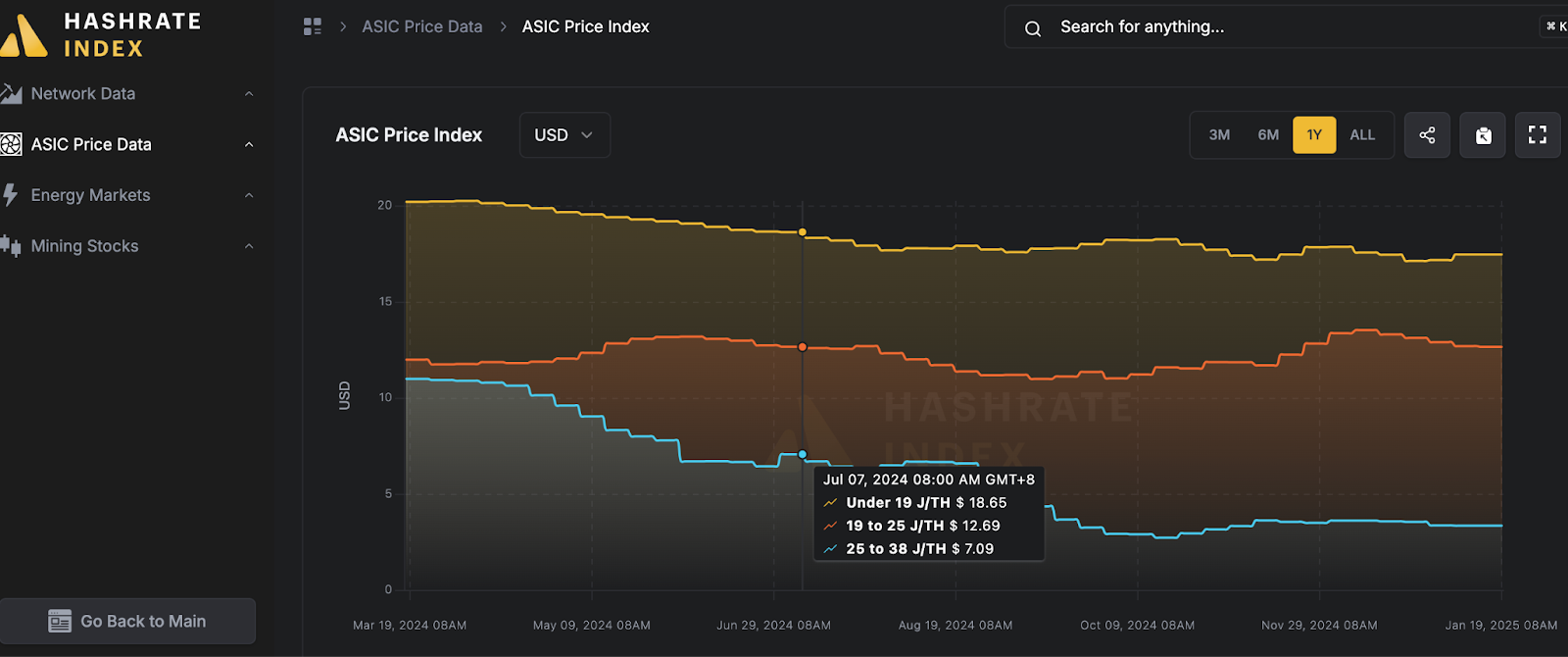This screenshot has height=657, width=1568.
Task: Click the Jun 29, 2024 08AM axis label
Action: tap(774, 626)
